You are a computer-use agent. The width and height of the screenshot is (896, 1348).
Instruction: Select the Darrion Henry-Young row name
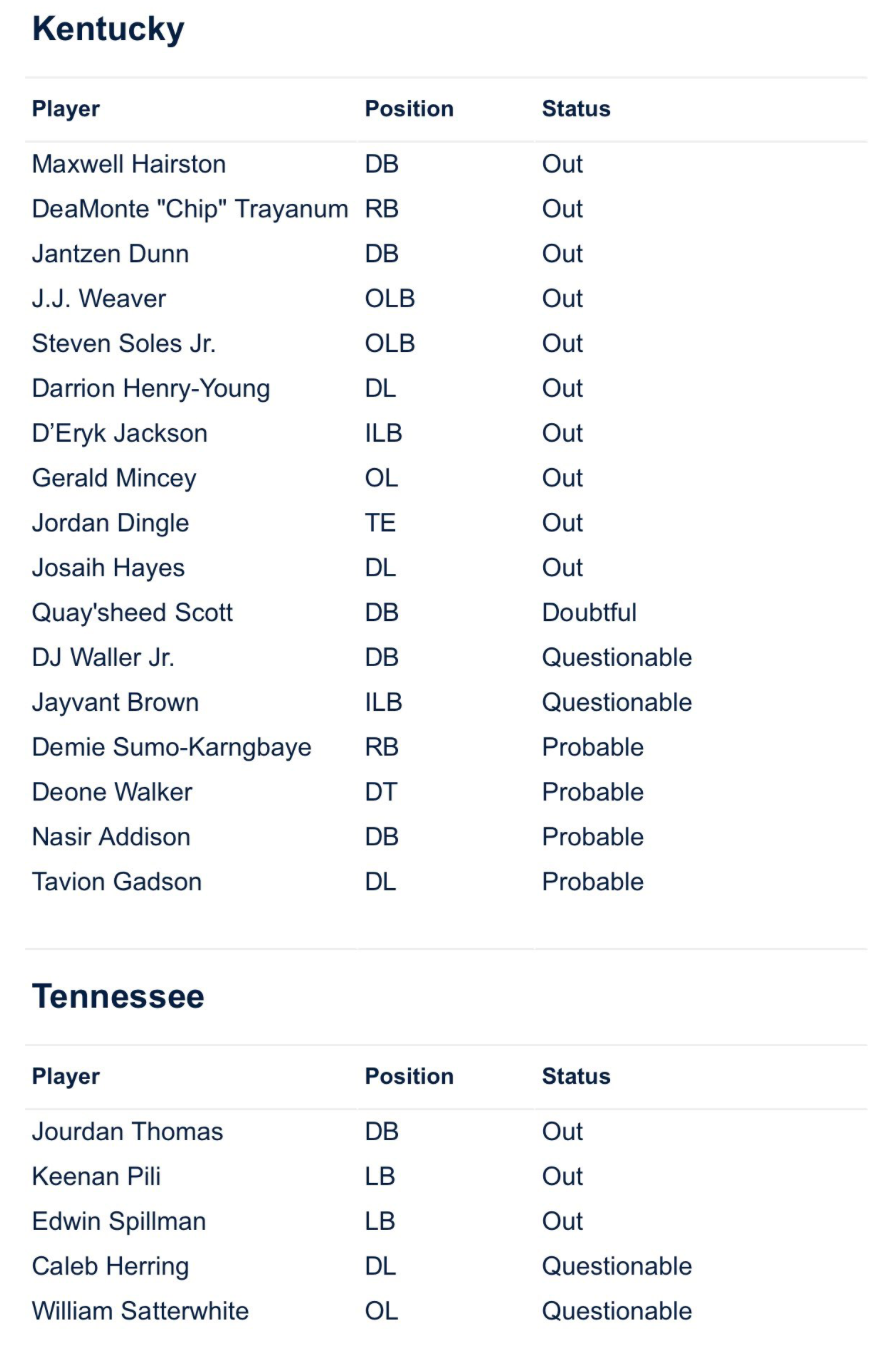coord(151,388)
